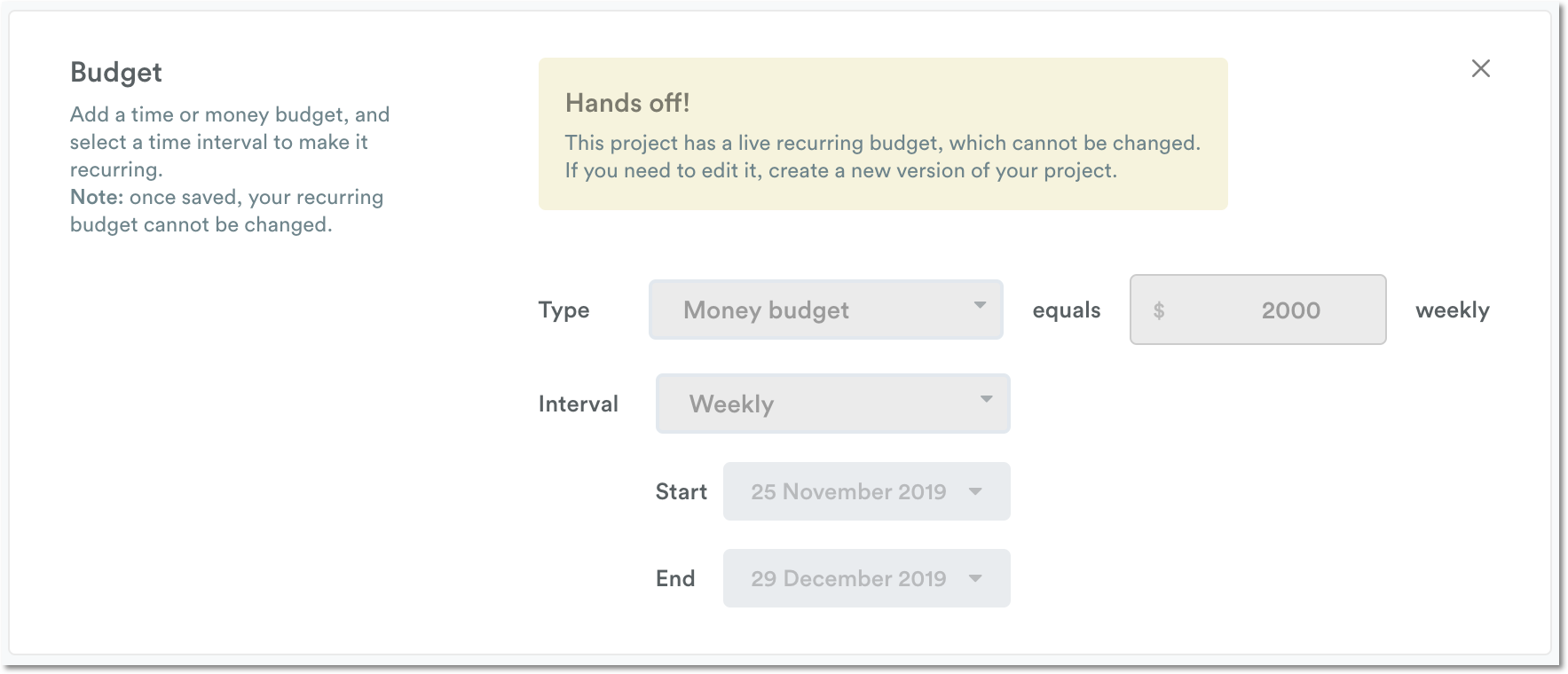Click the Budget heading
The width and height of the screenshot is (1568, 674).
click(x=115, y=72)
